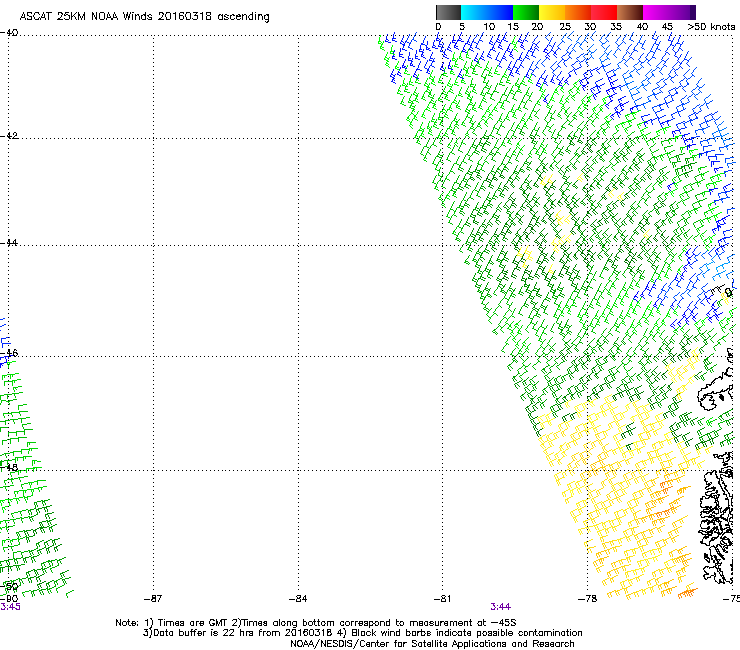Click the brown 35-40 knots legend segment
Screen dimensions: 740x650
[630, 12]
